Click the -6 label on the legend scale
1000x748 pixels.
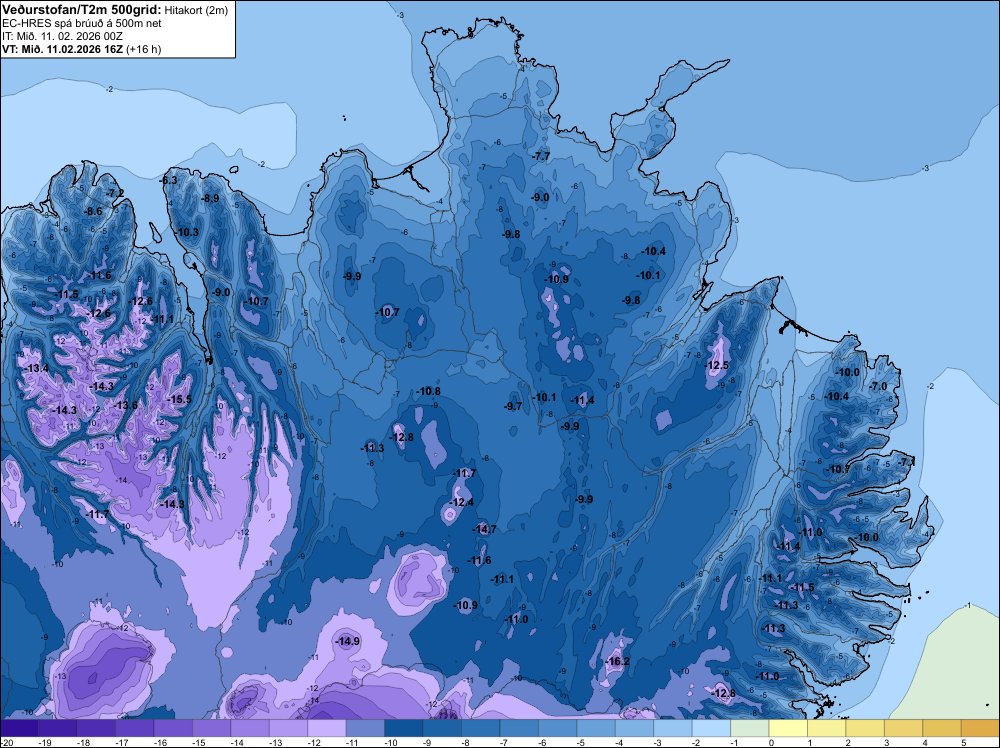[x=540, y=742]
